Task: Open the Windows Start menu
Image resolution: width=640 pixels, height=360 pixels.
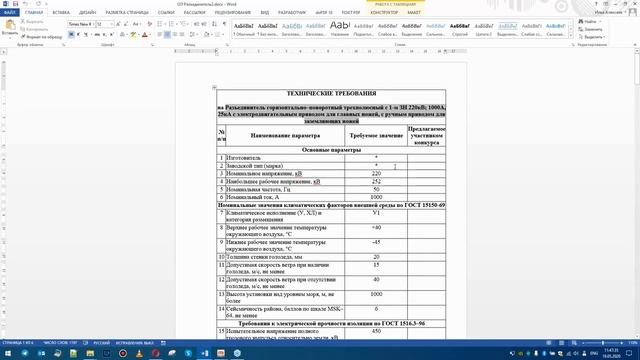Action: pos(7,353)
